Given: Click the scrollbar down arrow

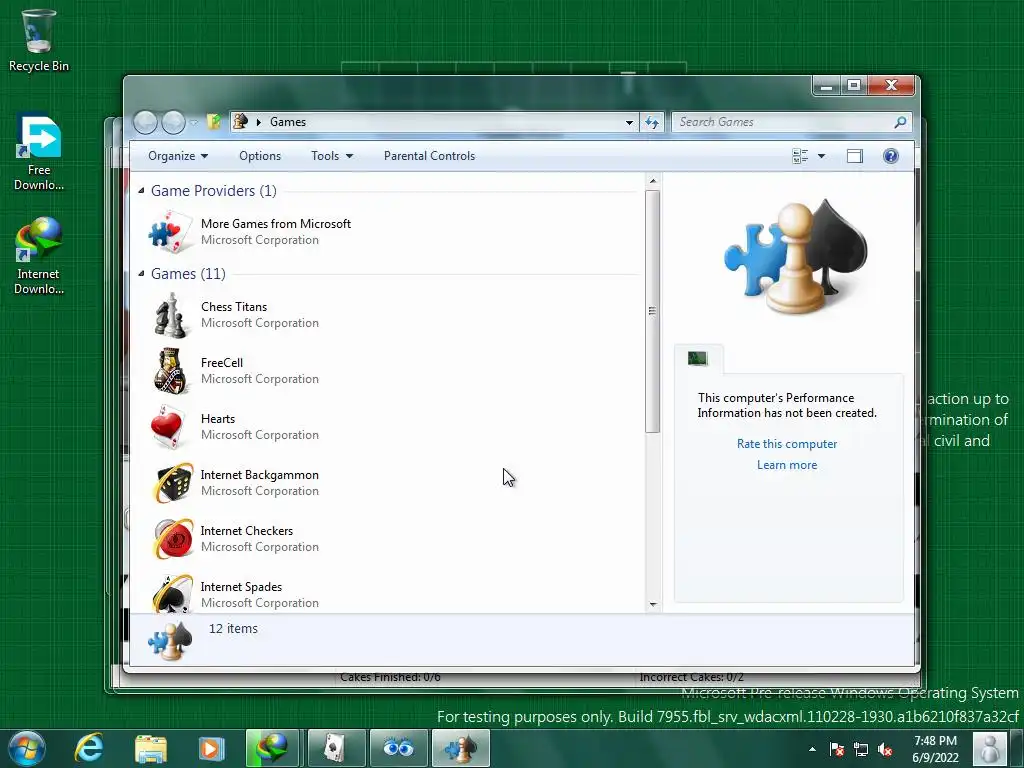Looking at the screenshot, I should [652, 605].
